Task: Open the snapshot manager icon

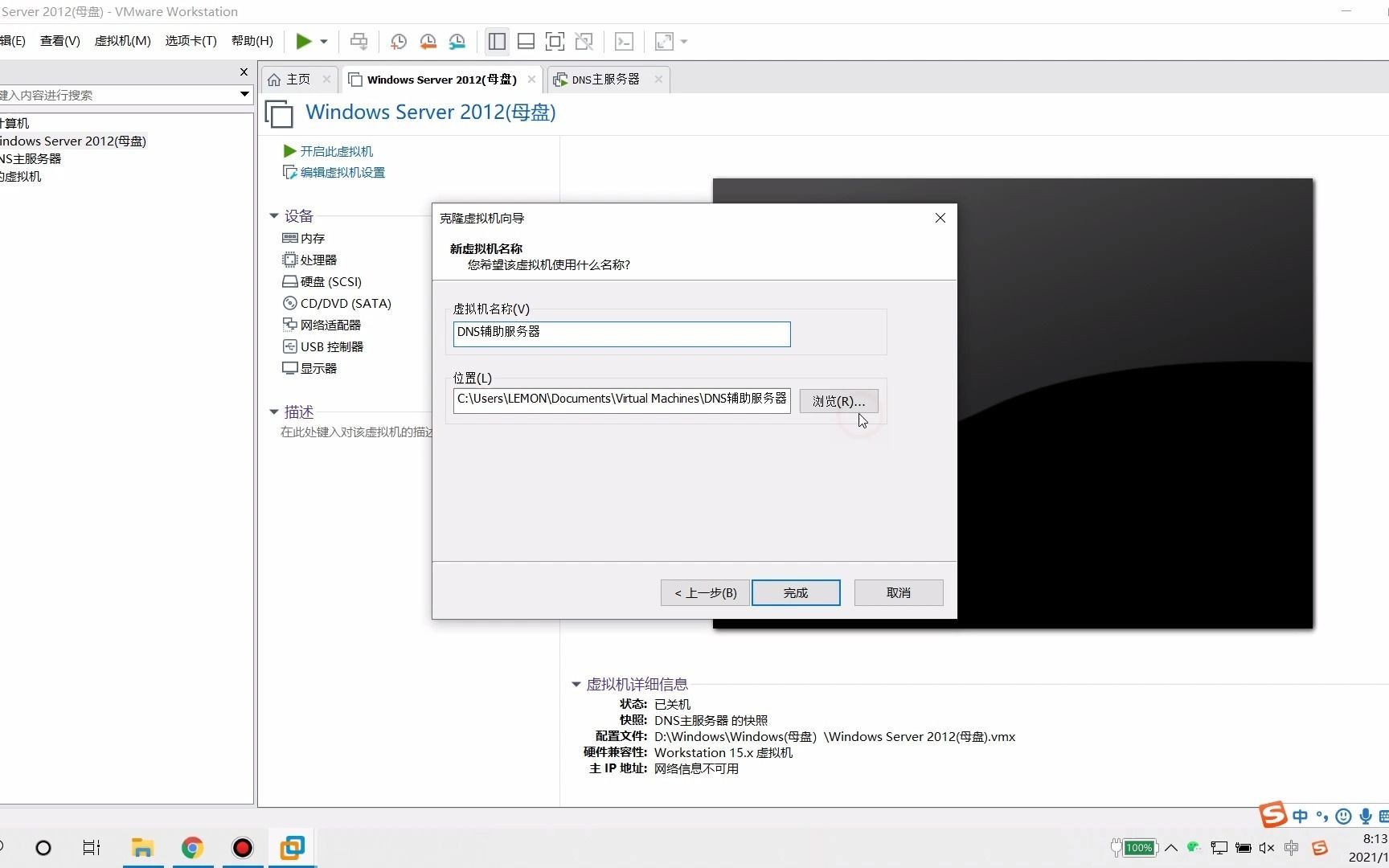Action: pos(457,41)
